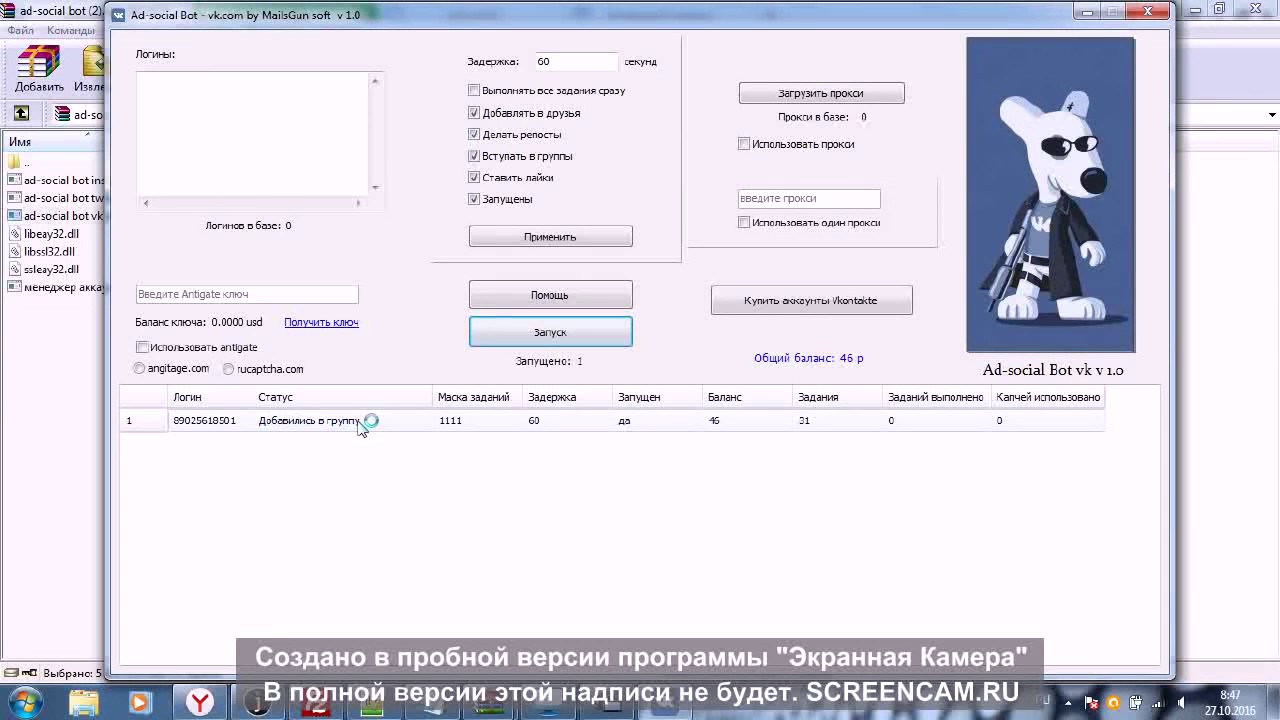Click the WinRAR up-one-level arrow icon
The image size is (1280, 720).
click(21, 114)
